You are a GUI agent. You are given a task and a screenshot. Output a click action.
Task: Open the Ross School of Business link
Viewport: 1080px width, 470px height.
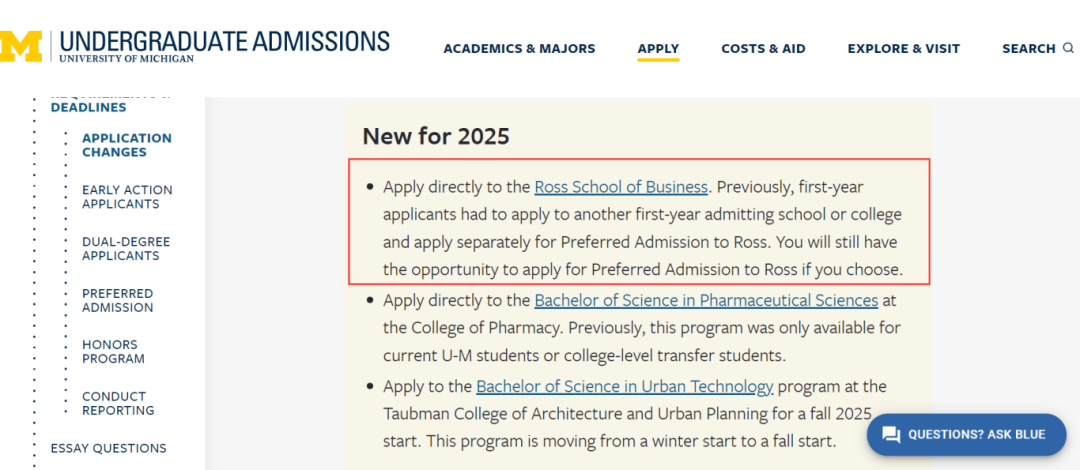point(621,187)
